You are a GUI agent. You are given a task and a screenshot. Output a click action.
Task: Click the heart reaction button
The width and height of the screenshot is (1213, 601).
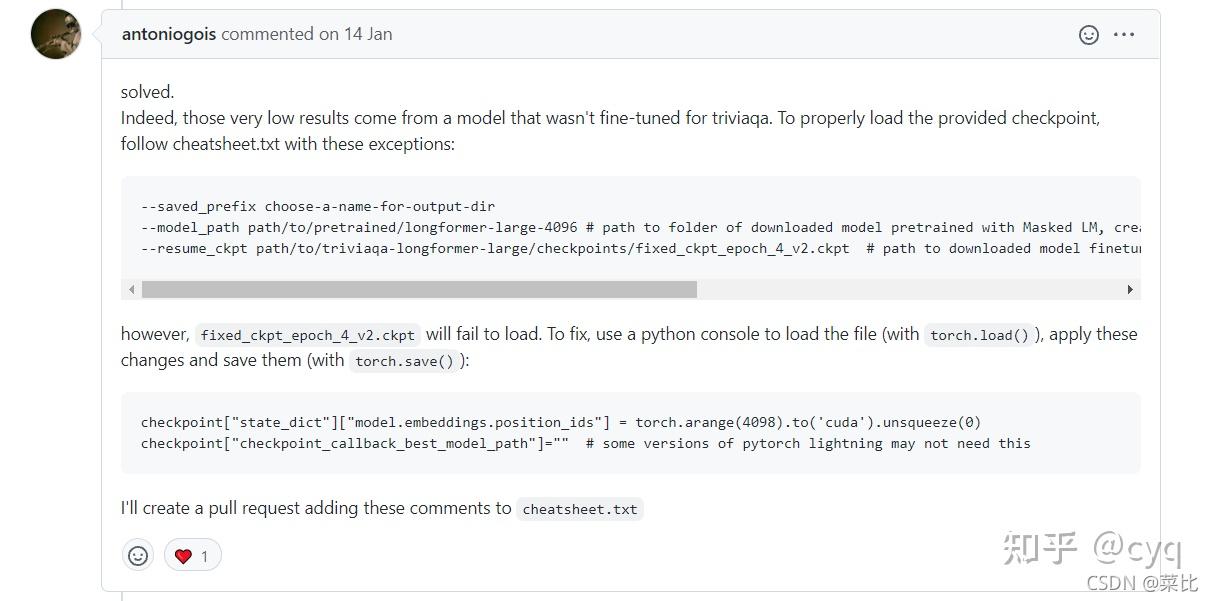pyautogui.click(x=192, y=555)
